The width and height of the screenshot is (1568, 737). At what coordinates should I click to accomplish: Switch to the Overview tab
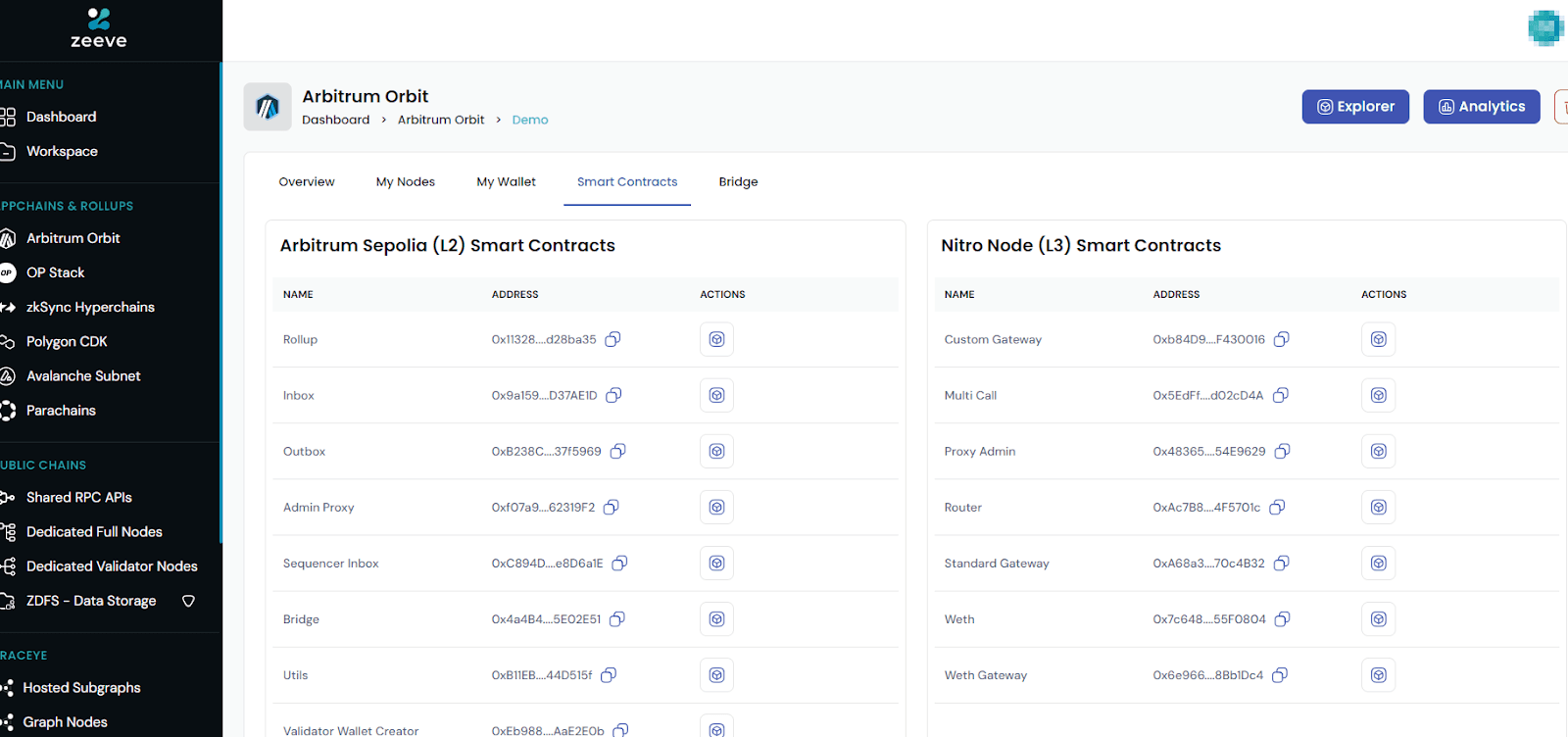click(x=307, y=181)
